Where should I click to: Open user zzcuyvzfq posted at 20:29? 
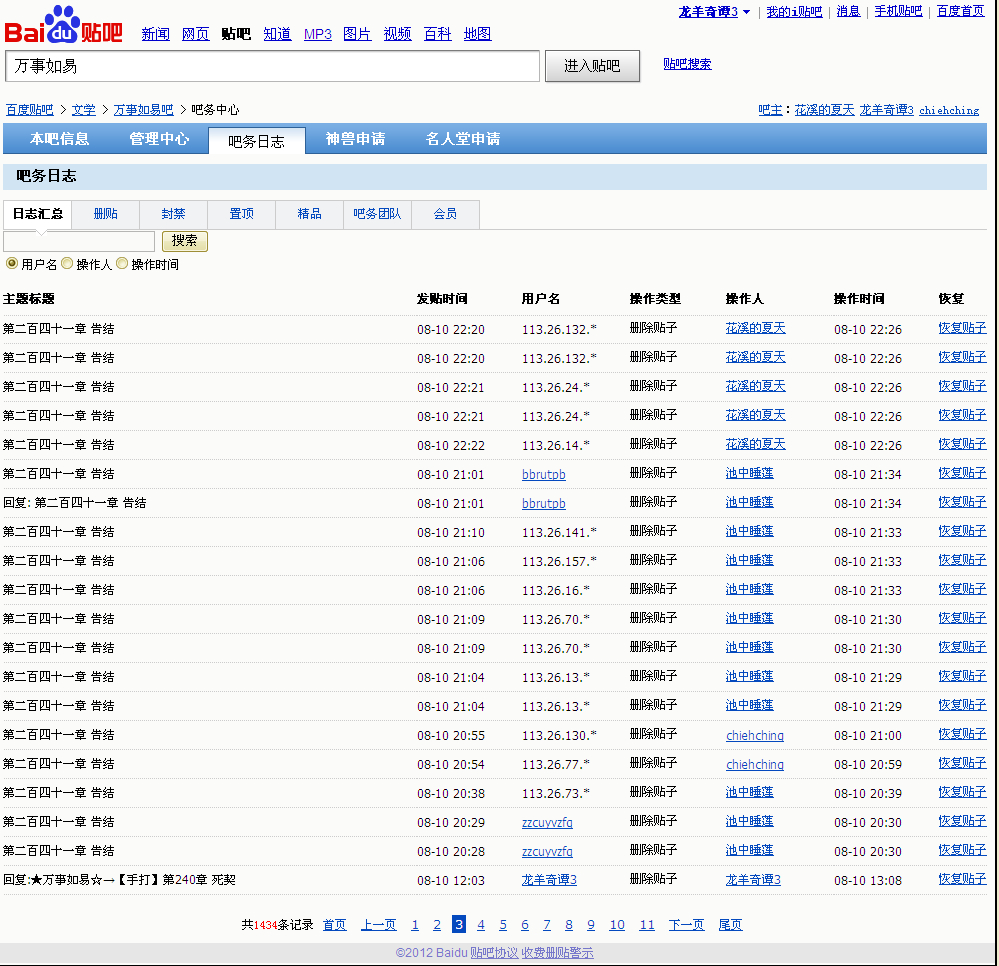(x=547, y=823)
